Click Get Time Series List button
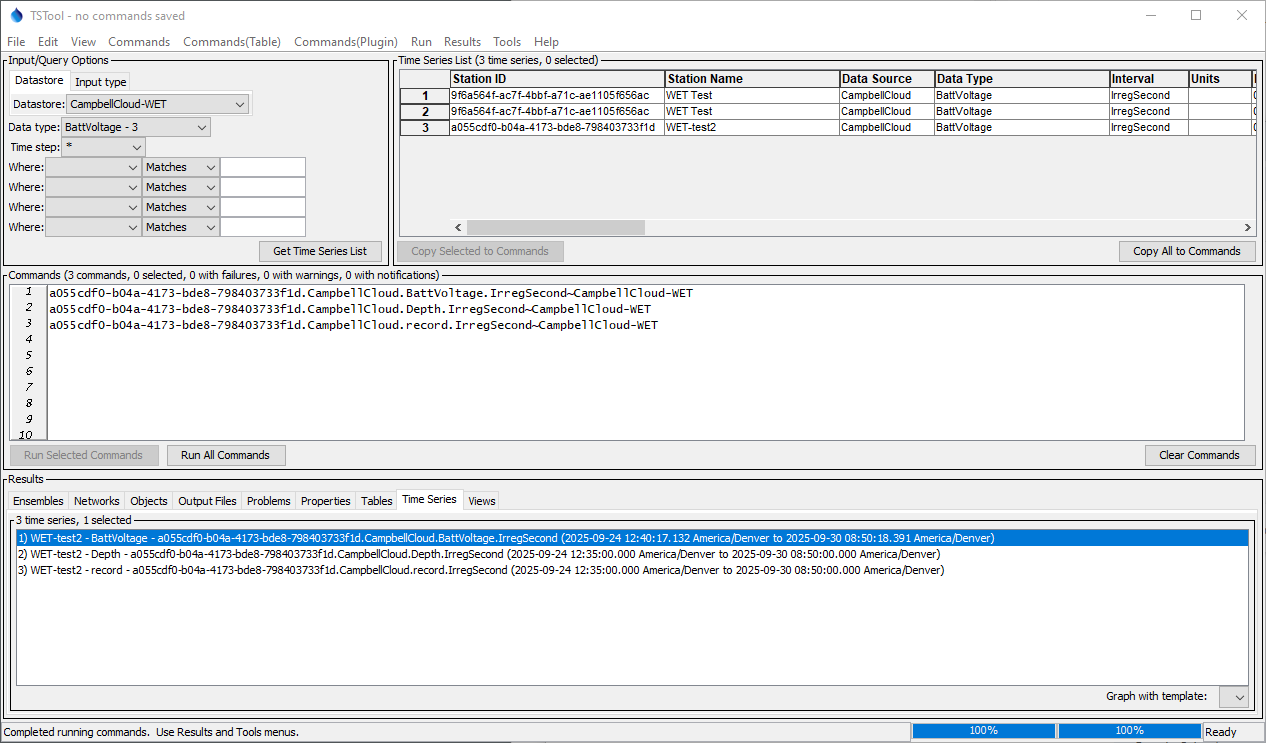 (x=320, y=251)
